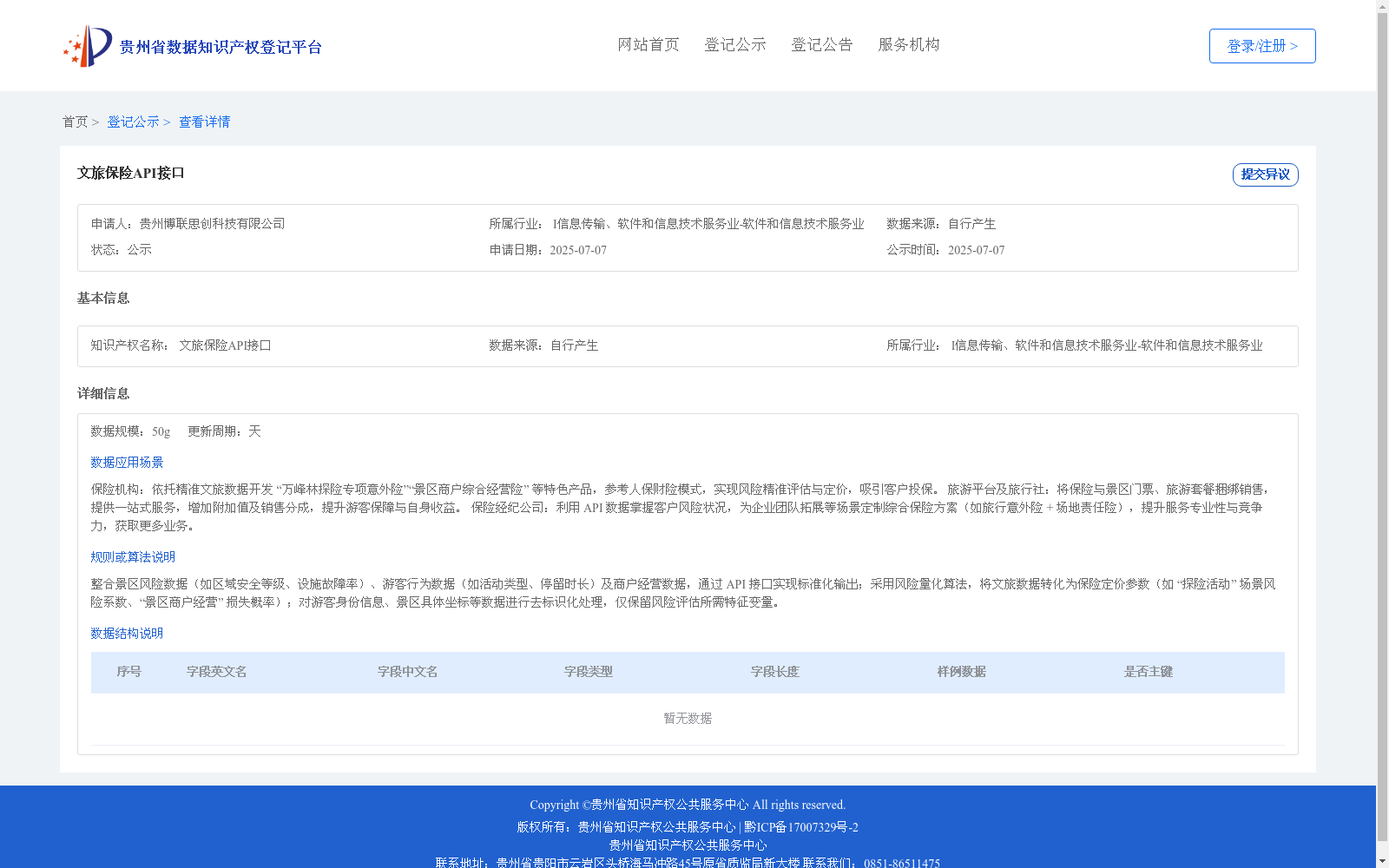The image size is (1389, 868).
Task: Select the page title 文旅保险API接口
Action: coord(131,174)
